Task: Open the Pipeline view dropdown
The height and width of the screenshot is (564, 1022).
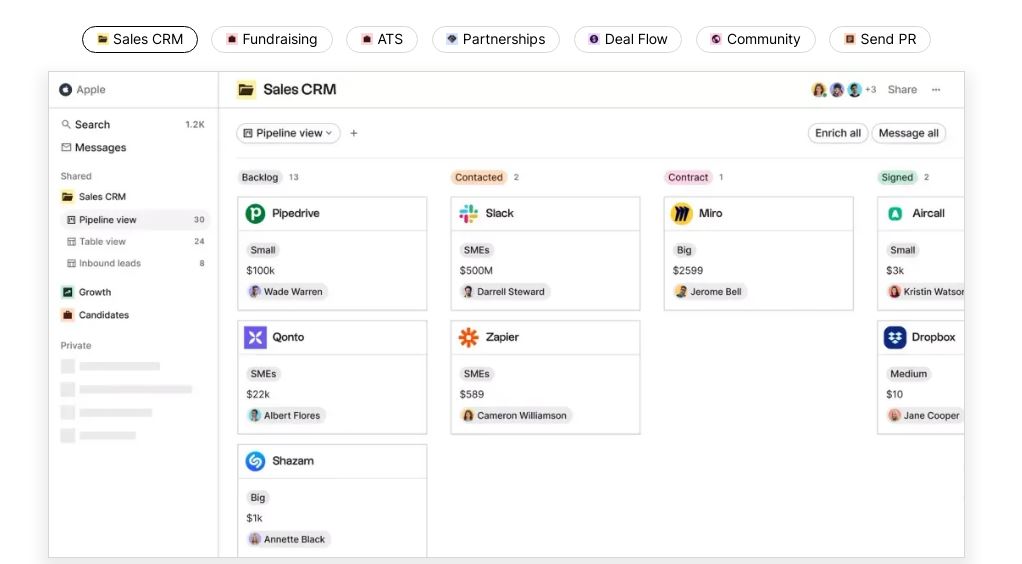Action: (288, 133)
